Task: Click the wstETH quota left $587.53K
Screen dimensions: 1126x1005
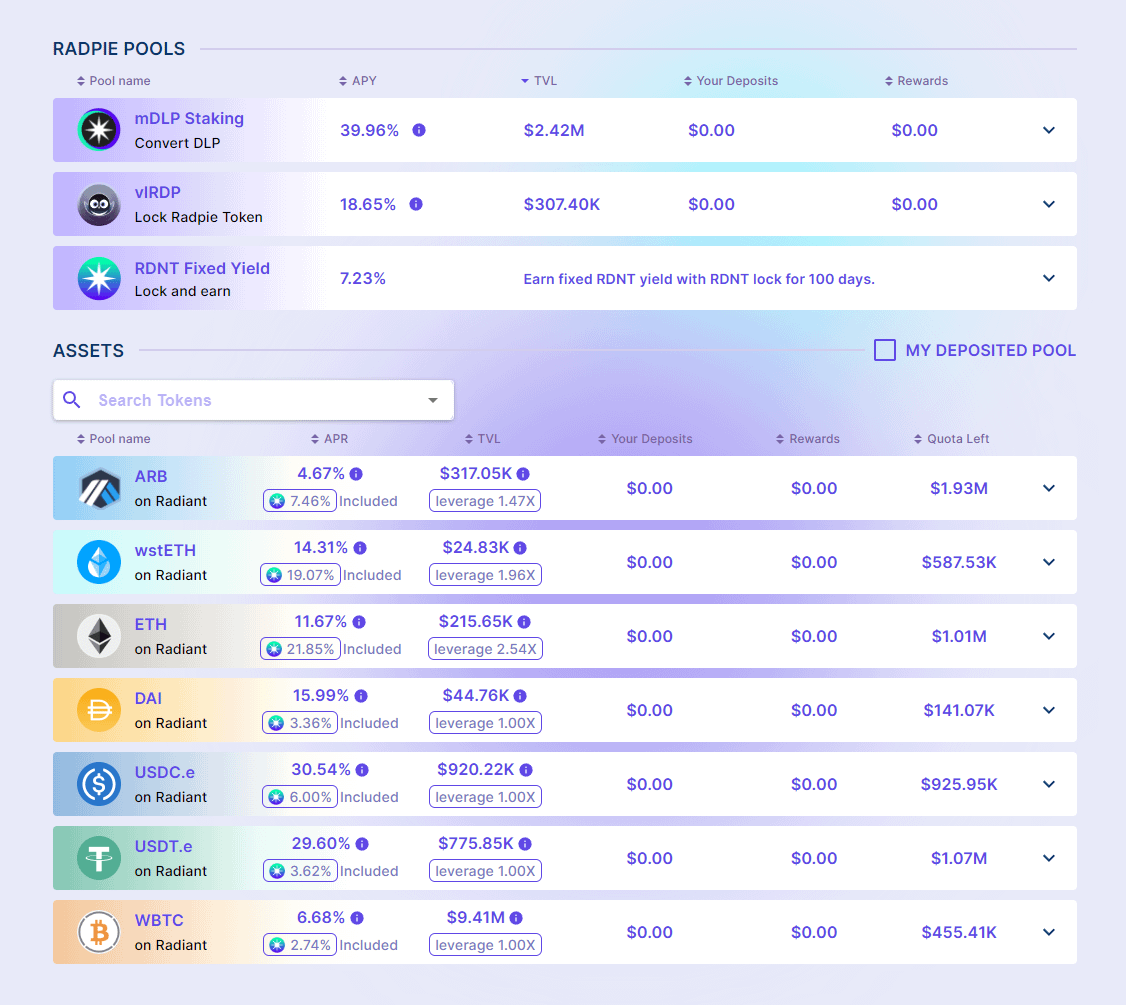Action: 959,562
